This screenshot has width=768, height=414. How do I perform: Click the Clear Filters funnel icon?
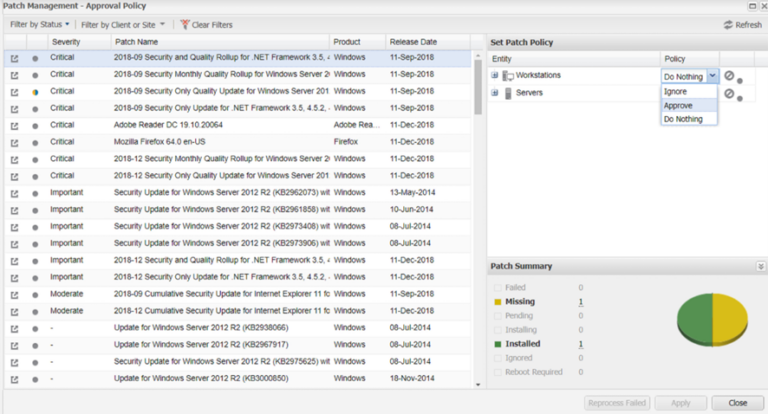click(185, 24)
